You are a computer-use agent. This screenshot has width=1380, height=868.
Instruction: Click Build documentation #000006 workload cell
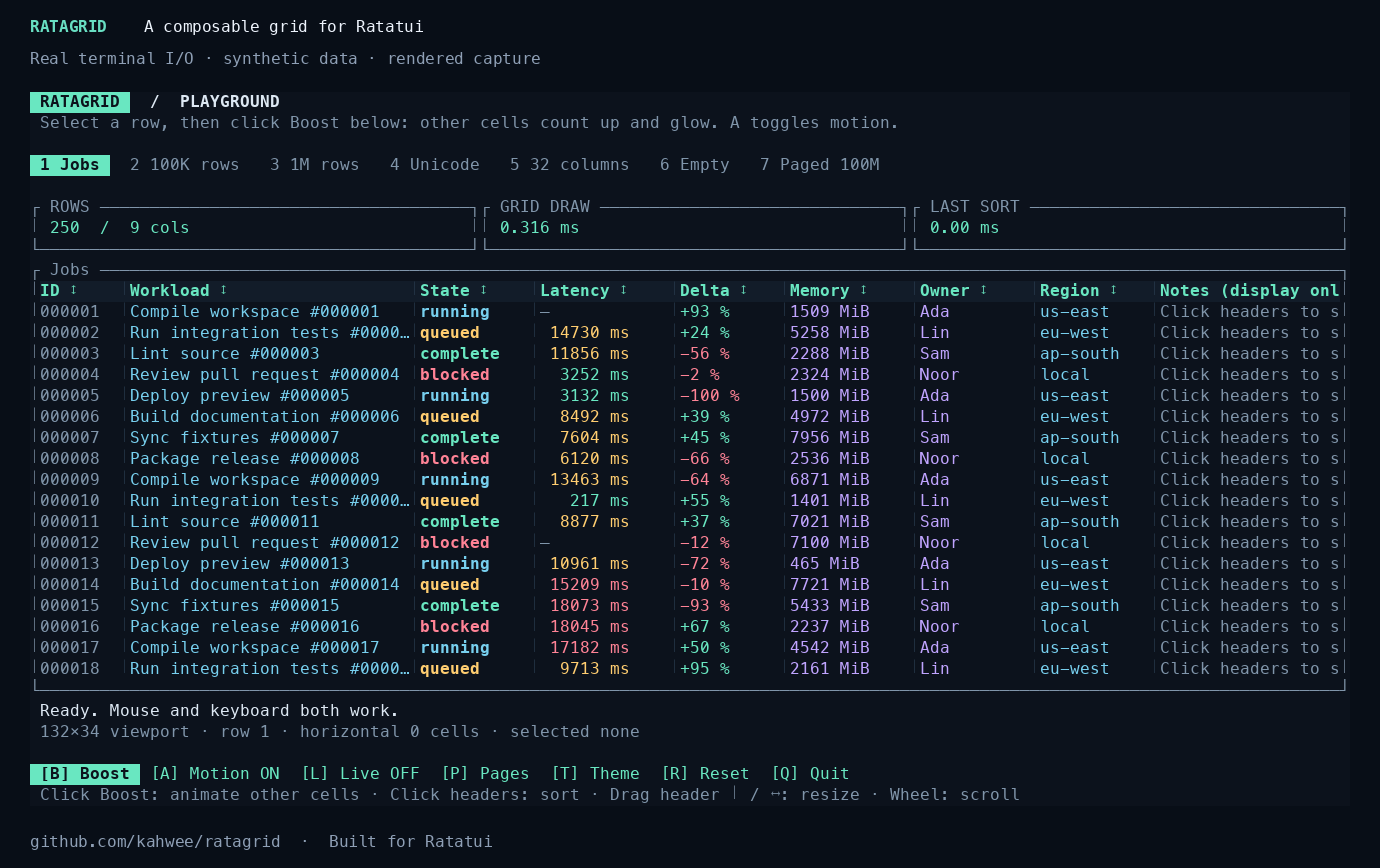click(265, 416)
